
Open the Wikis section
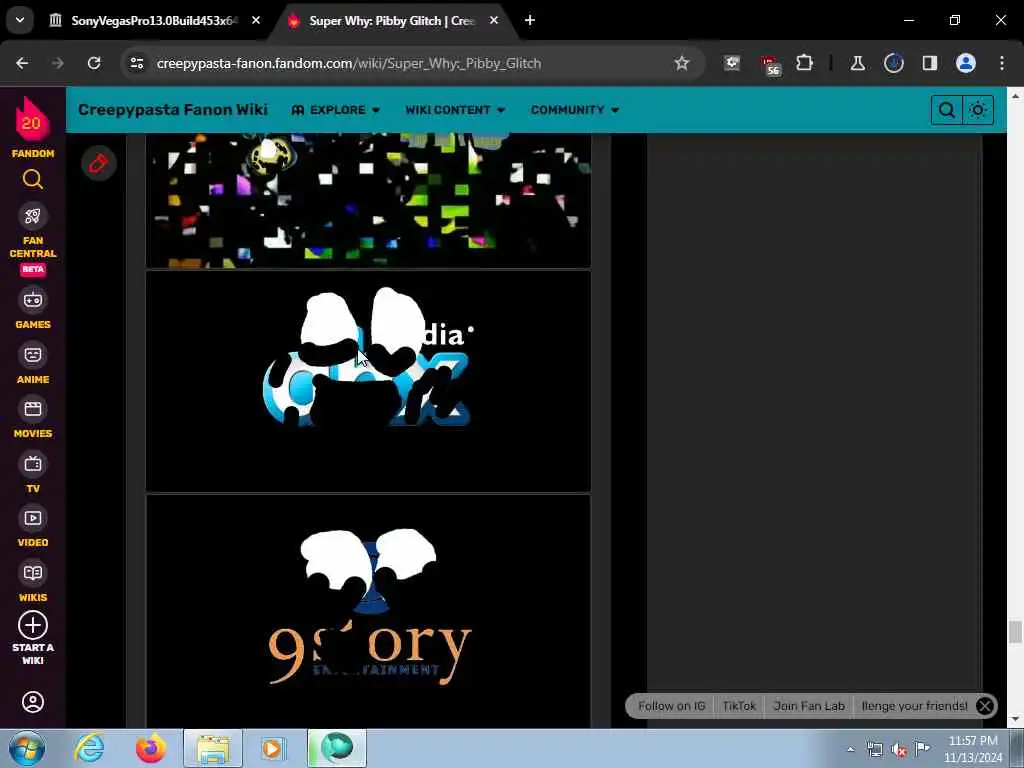(x=33, y=581)
